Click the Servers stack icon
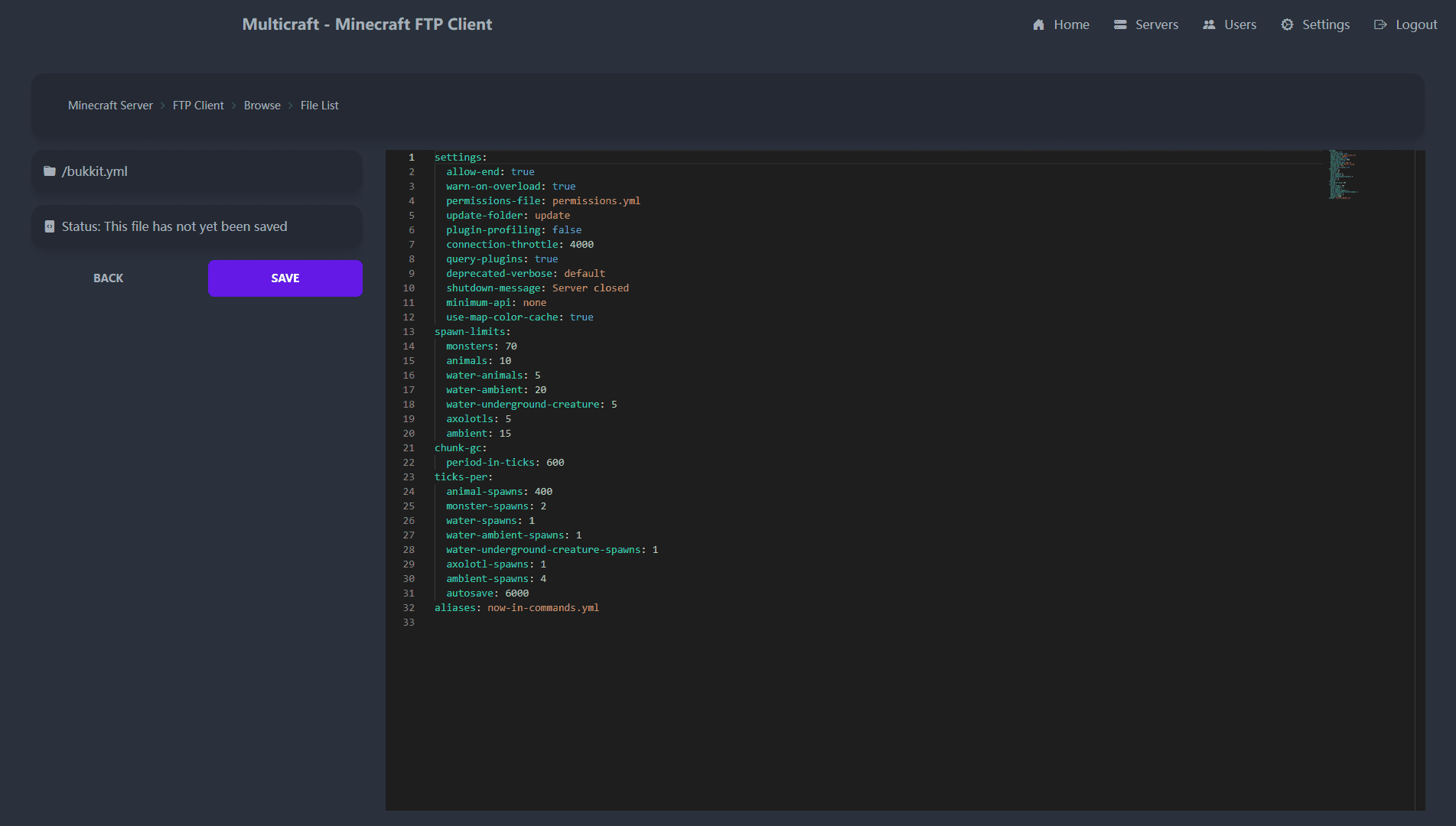Screen dimensions: 1456x826 click(x=1120, y=24)
